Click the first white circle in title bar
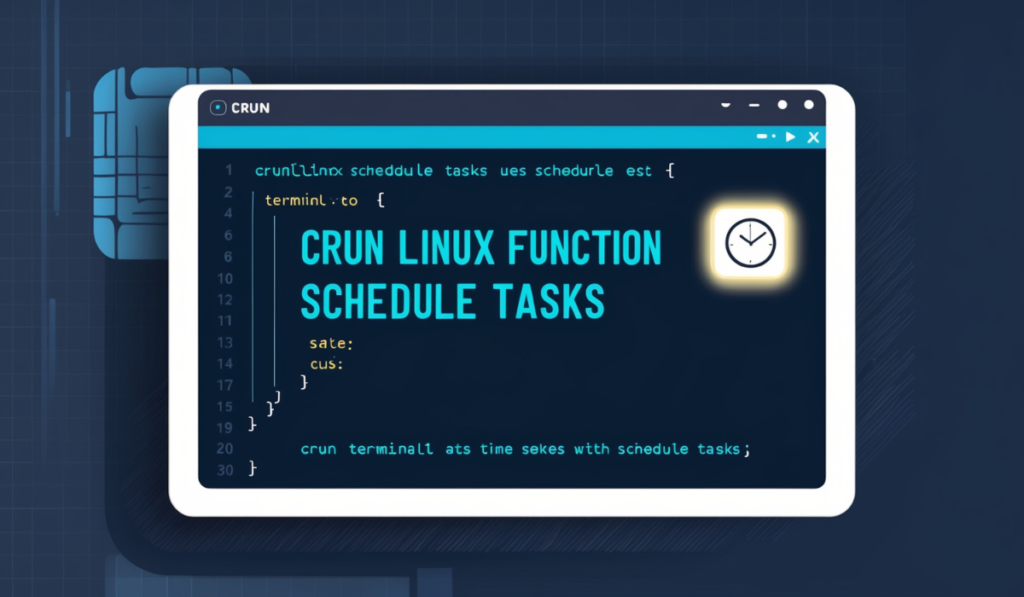 click(782, 105)
